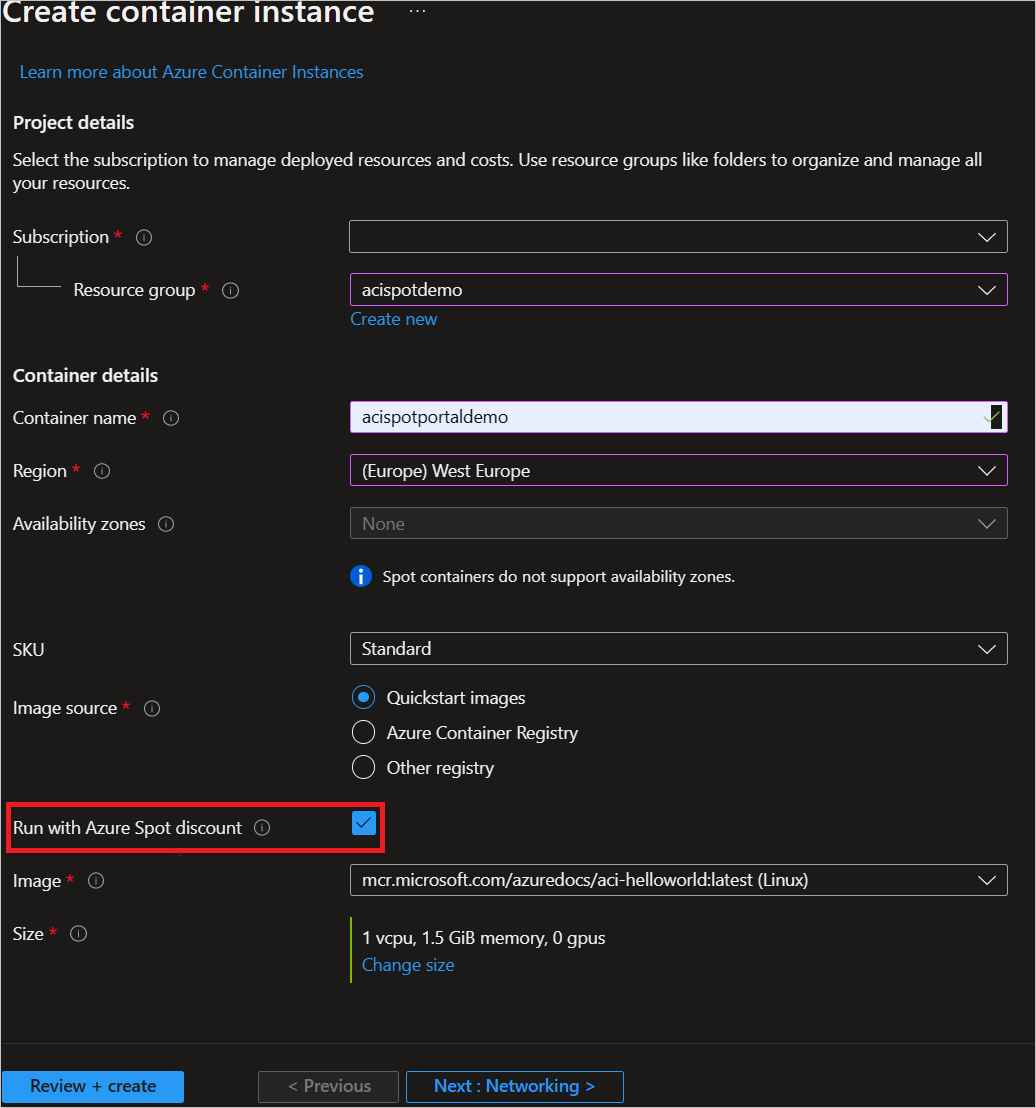The width and height of the screenshot is (1036, 1108).
Task: Click the Review + create button
Action: [x=93, y=1086]
